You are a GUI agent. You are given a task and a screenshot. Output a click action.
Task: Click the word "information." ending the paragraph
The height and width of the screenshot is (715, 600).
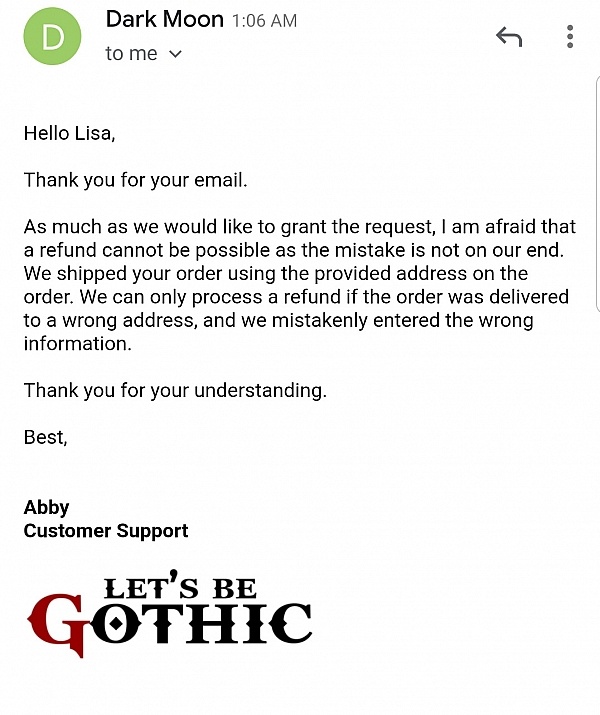point(78,344)
